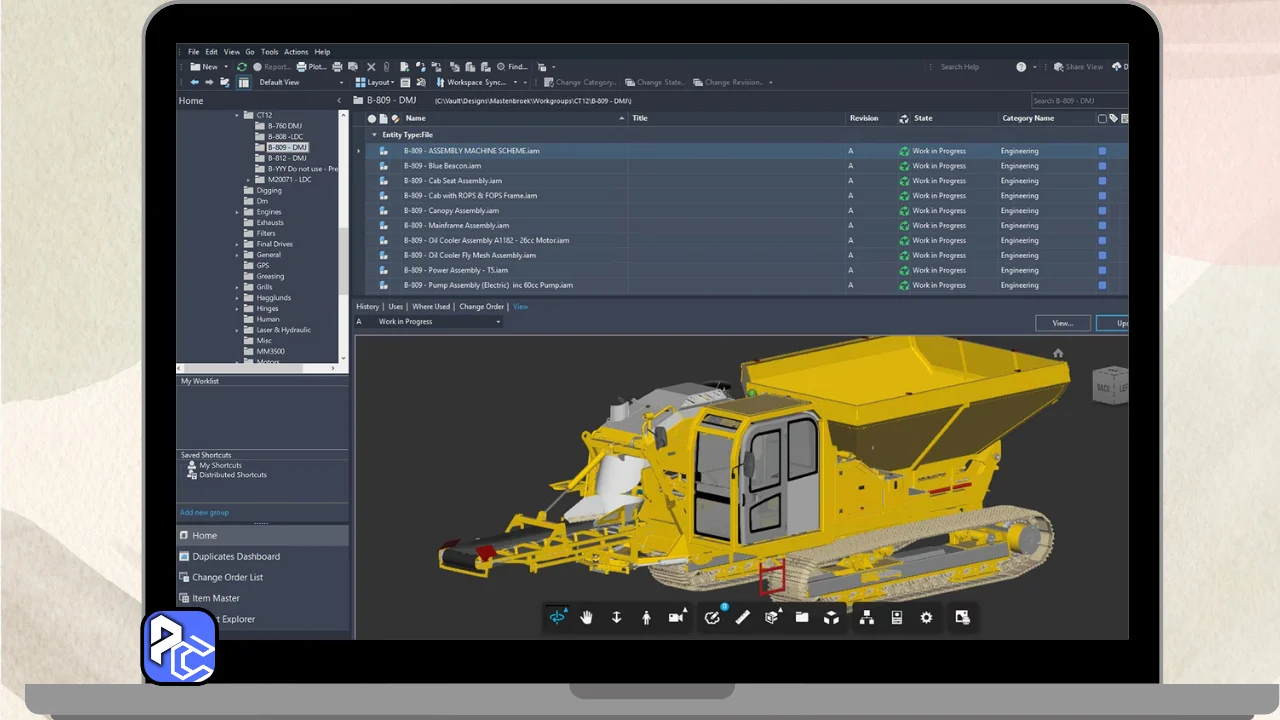Viewport: 1280px width, 720px height.
Task: Activate the Pan hand tool
Action: coord(587,618)
